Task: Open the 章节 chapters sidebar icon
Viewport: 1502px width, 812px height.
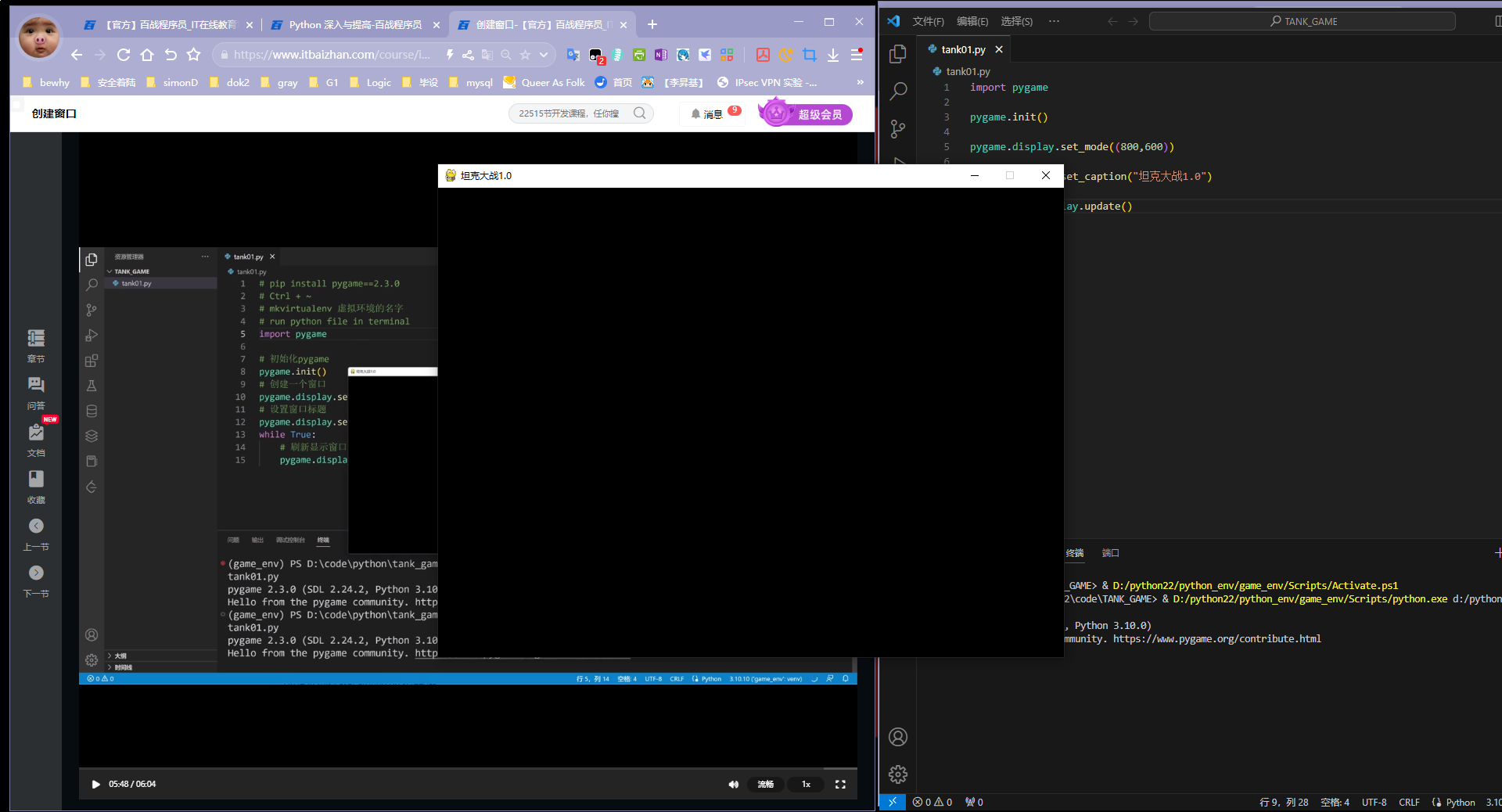Action: (x=36, y=346)
